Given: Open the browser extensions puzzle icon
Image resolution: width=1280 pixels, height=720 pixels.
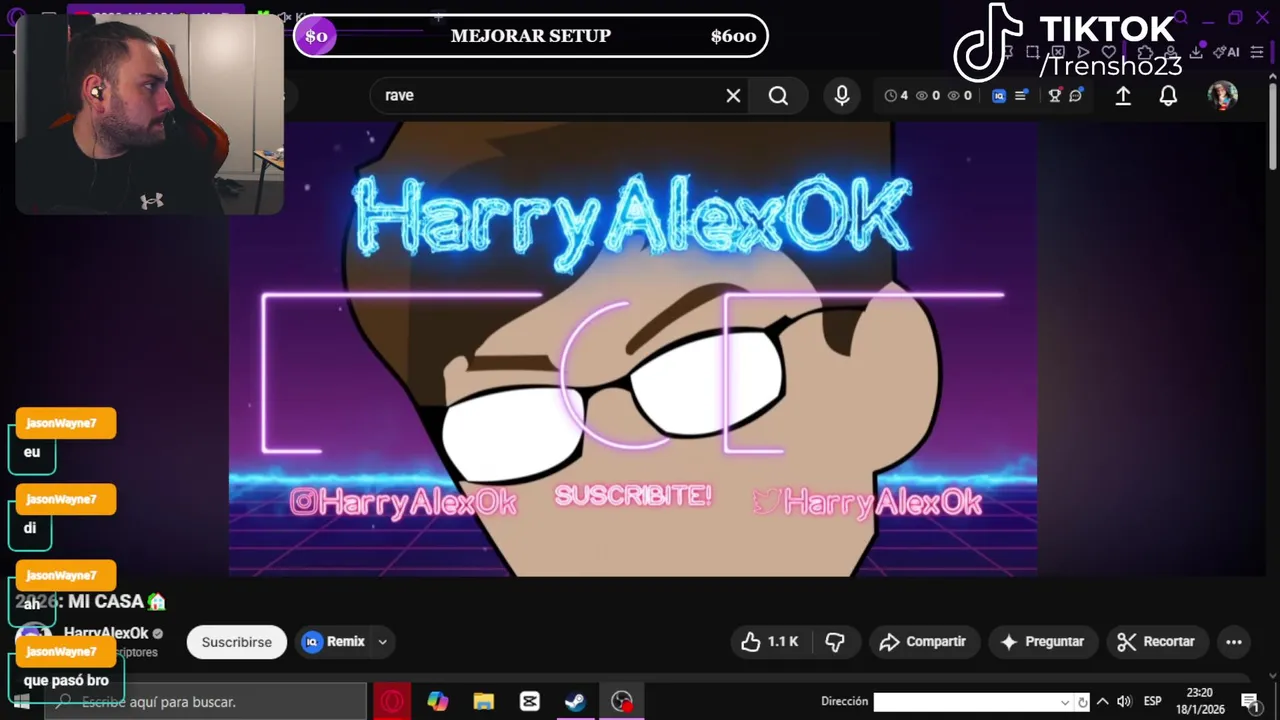Looking at the screenshot, I should pos(1146,52).
